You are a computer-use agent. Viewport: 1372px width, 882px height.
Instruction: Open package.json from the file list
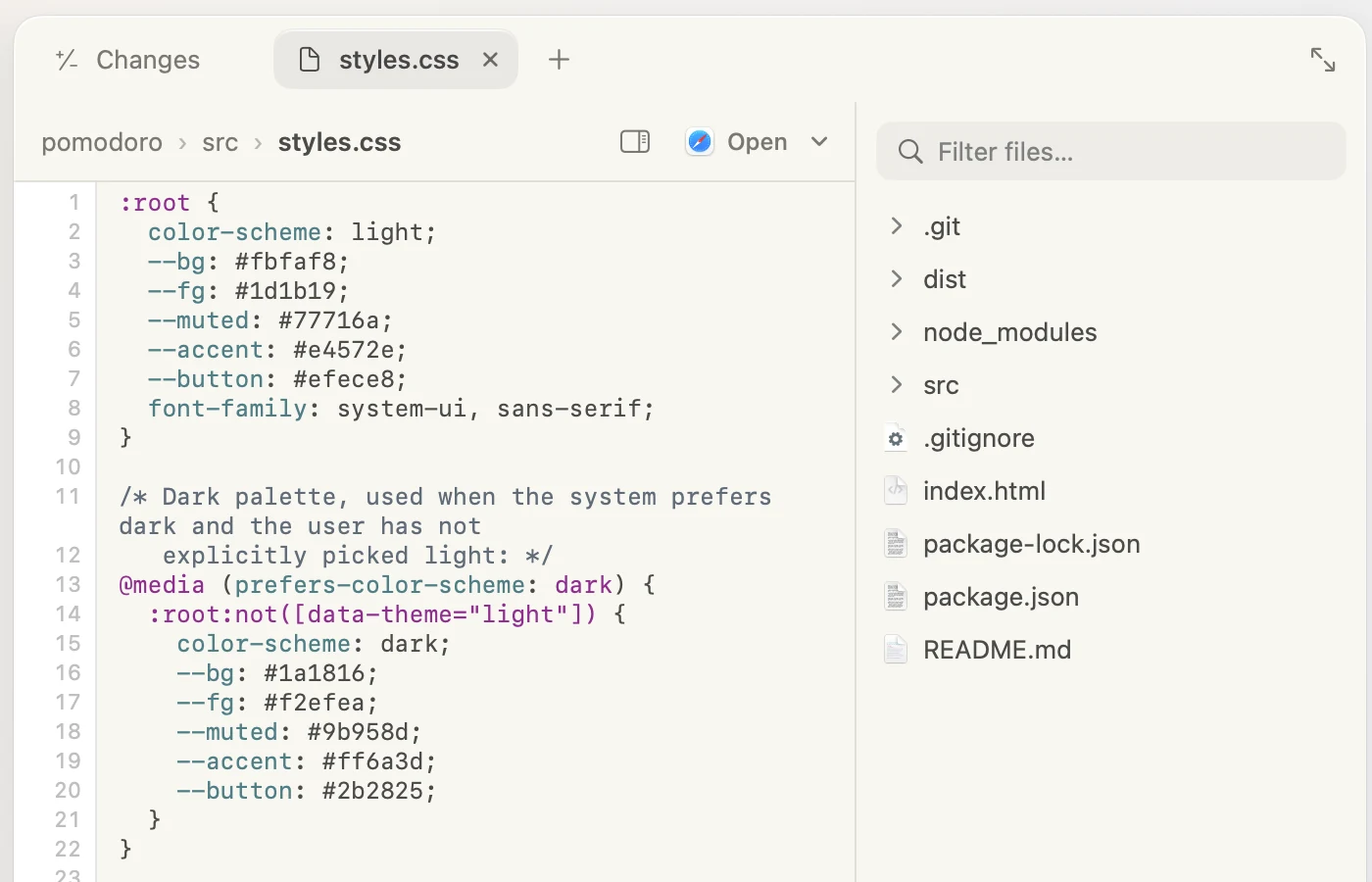1111,597
